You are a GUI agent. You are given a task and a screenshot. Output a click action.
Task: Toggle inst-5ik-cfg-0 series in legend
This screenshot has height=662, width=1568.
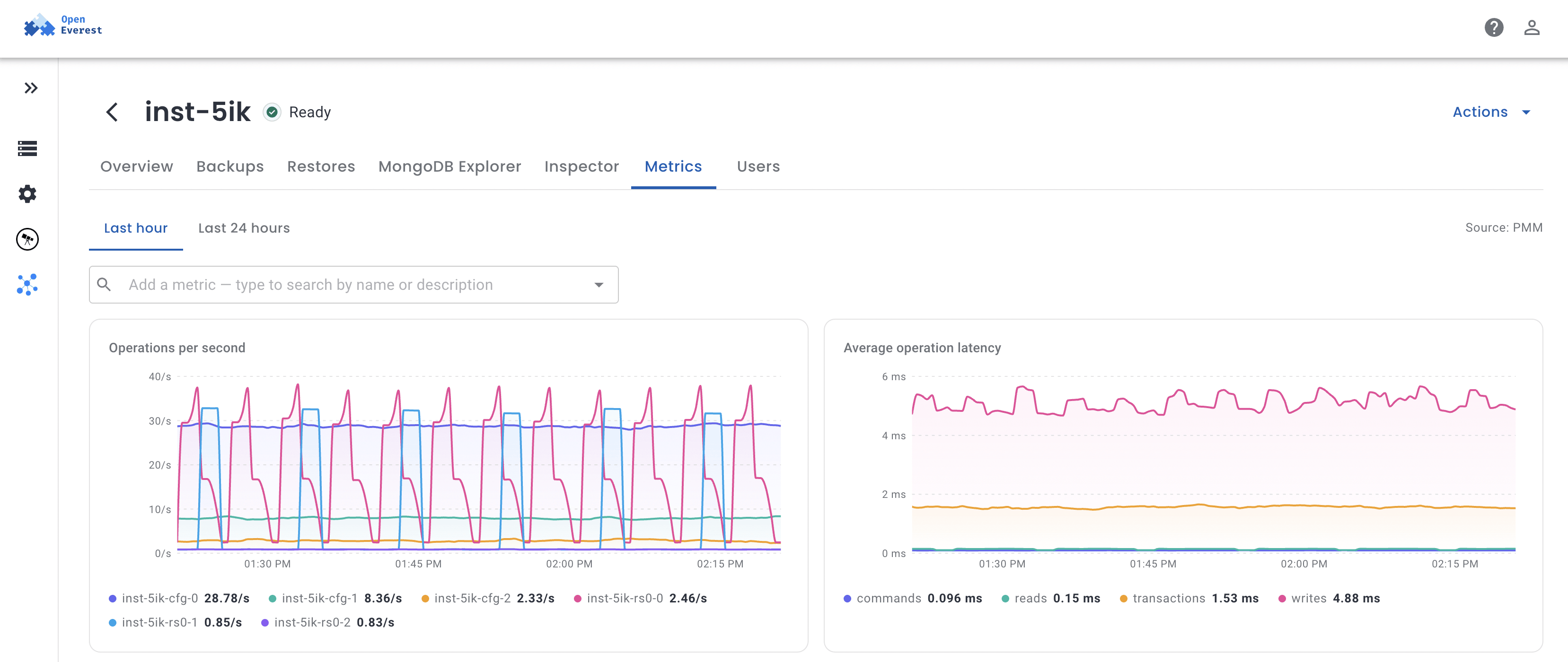(179, 598)
